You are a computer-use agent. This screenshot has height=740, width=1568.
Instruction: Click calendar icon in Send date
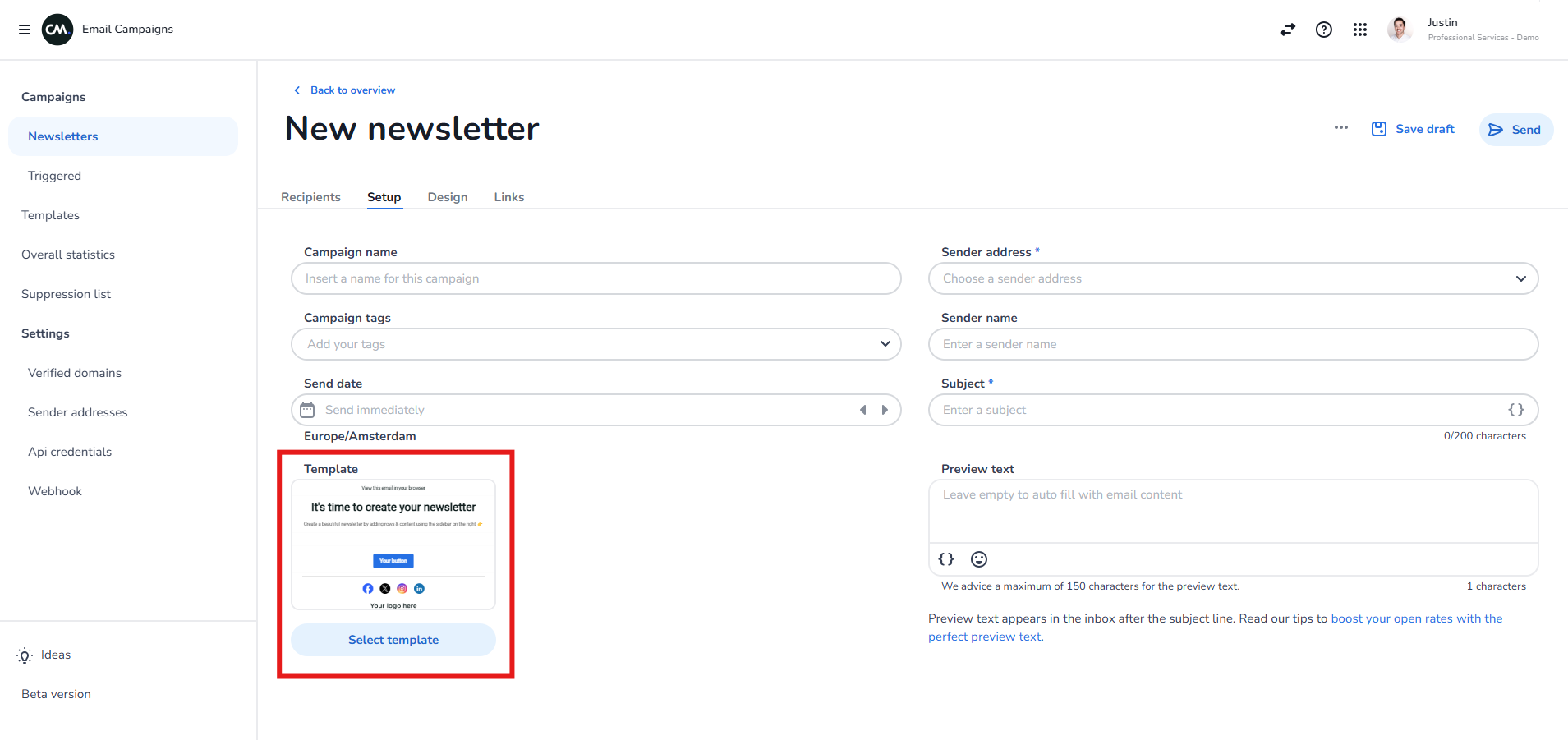pyautogui.click(x=307, y=410)
